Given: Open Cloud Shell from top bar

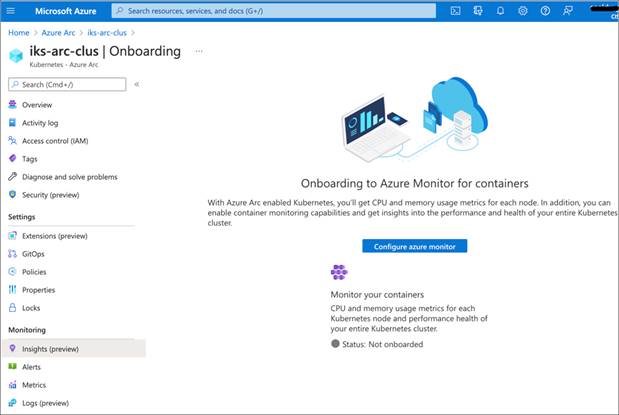Looking at the screenshot, I should 455,11.
